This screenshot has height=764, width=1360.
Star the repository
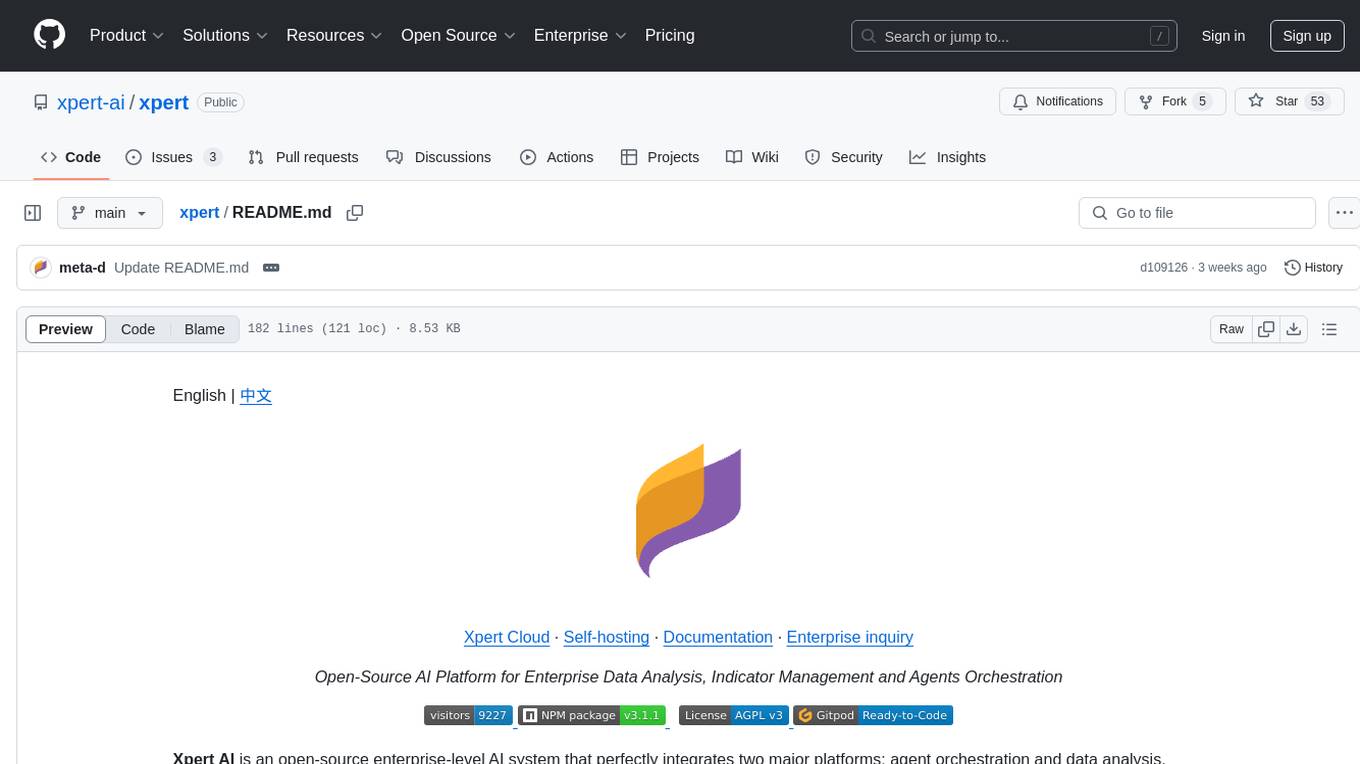1289,101
